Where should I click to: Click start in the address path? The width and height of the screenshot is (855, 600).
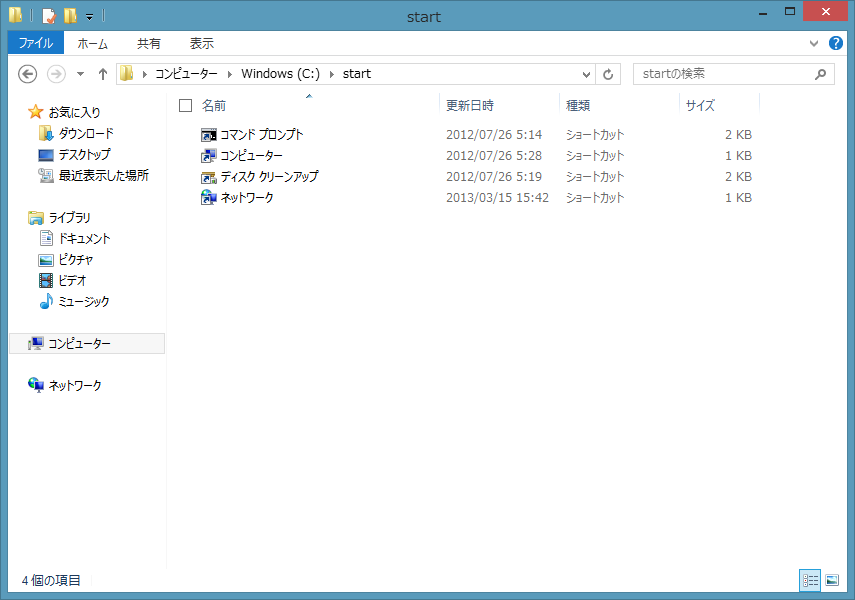click(x=357, y=74)
